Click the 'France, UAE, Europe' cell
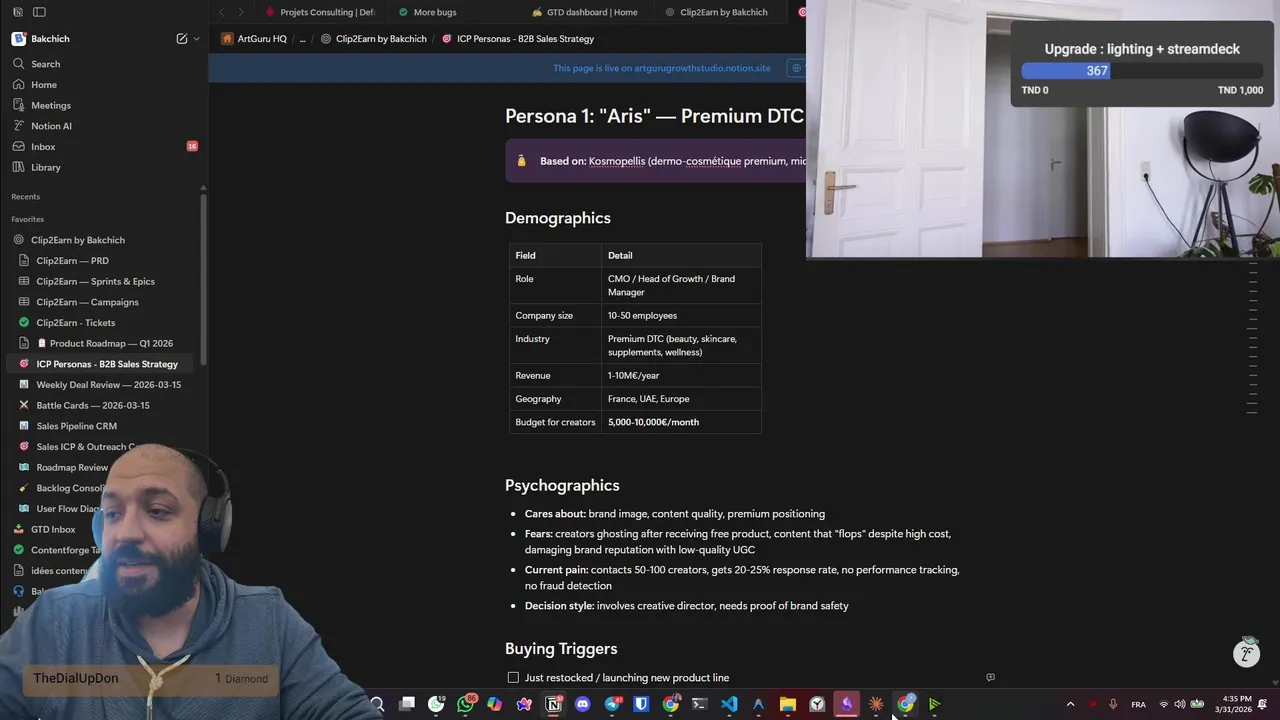 (x=681, y=399)
